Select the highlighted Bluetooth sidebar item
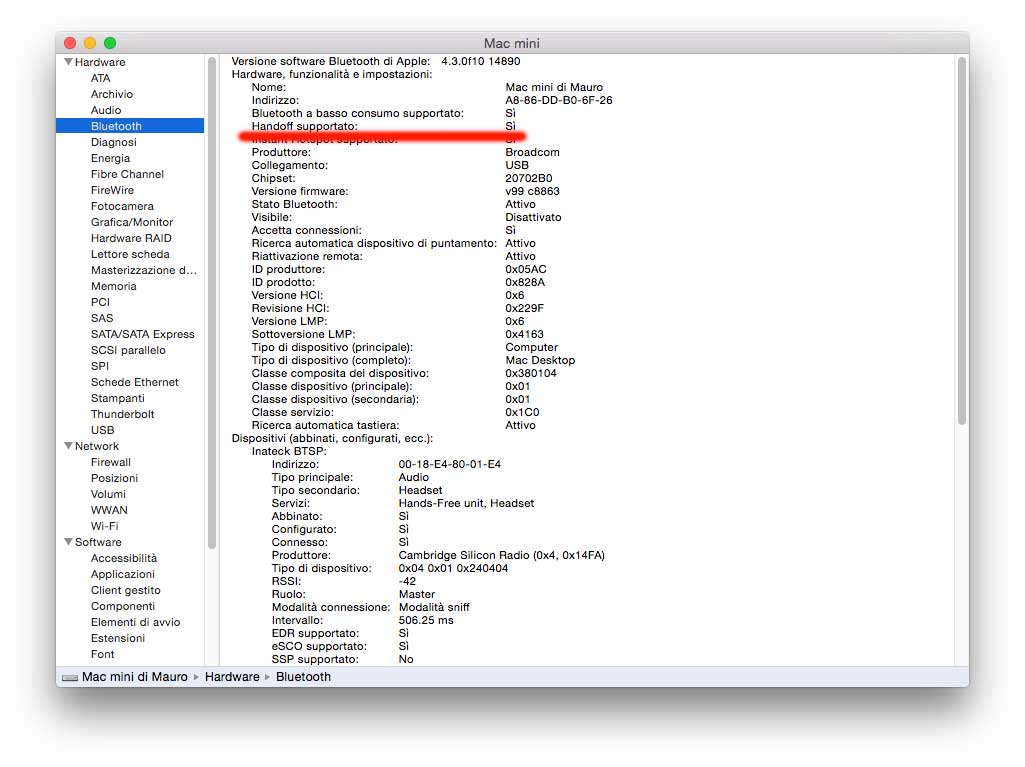This screenshot has height=767, width=1025. [130, 126]
